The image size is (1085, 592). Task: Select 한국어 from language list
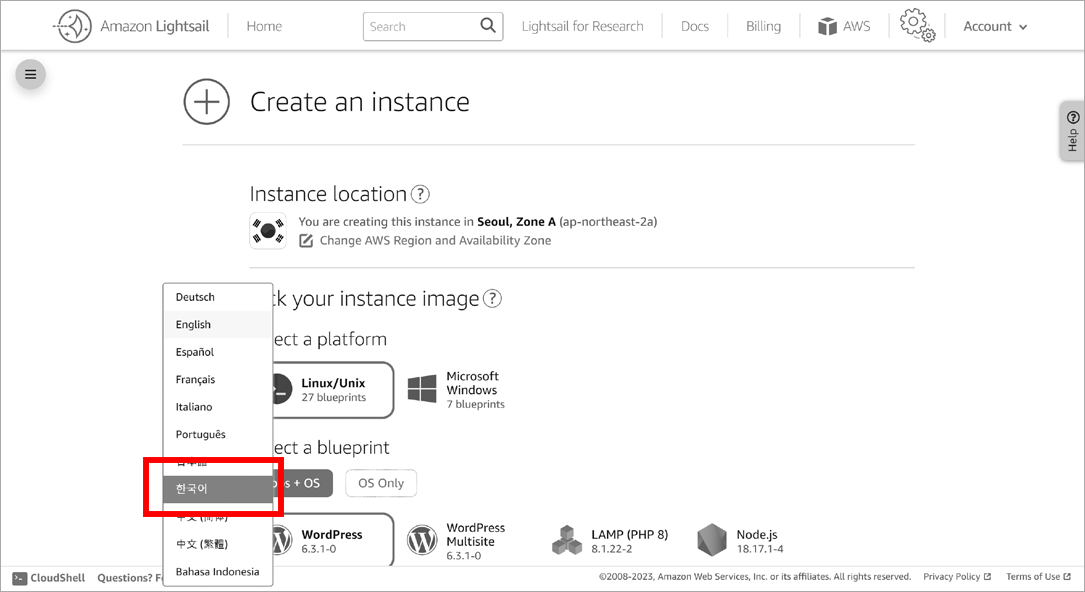(218, 489)
